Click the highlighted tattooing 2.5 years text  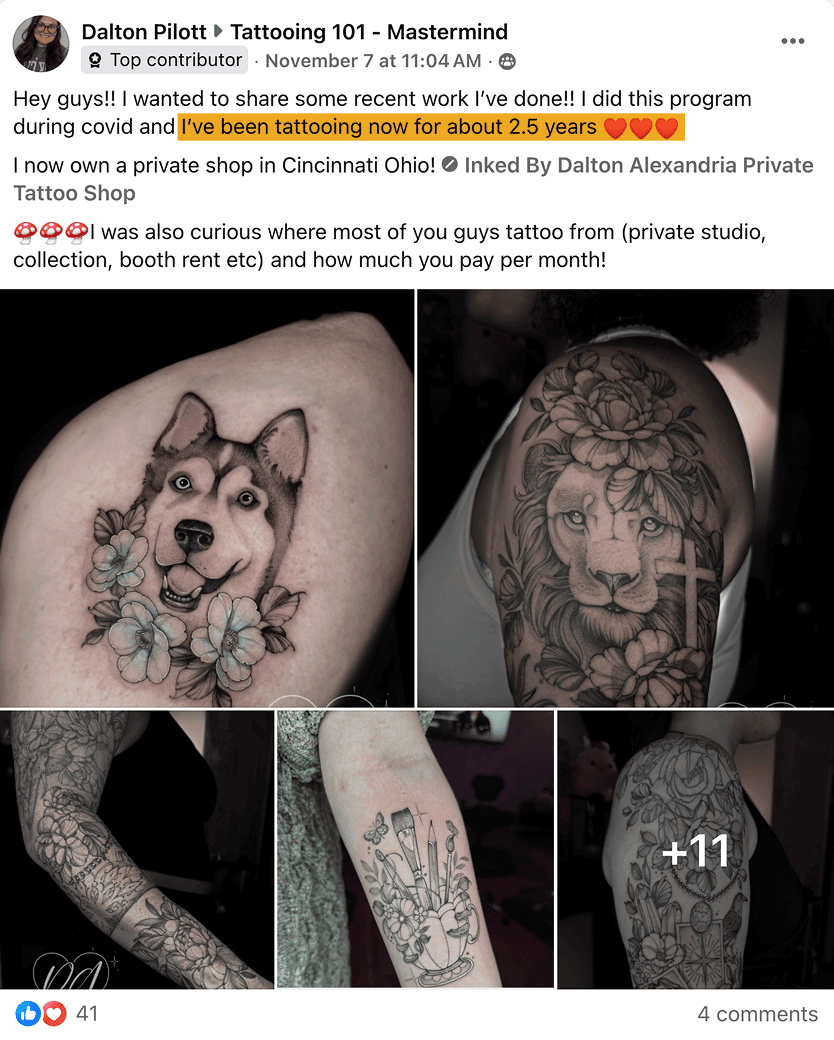[x=431, y=127]
